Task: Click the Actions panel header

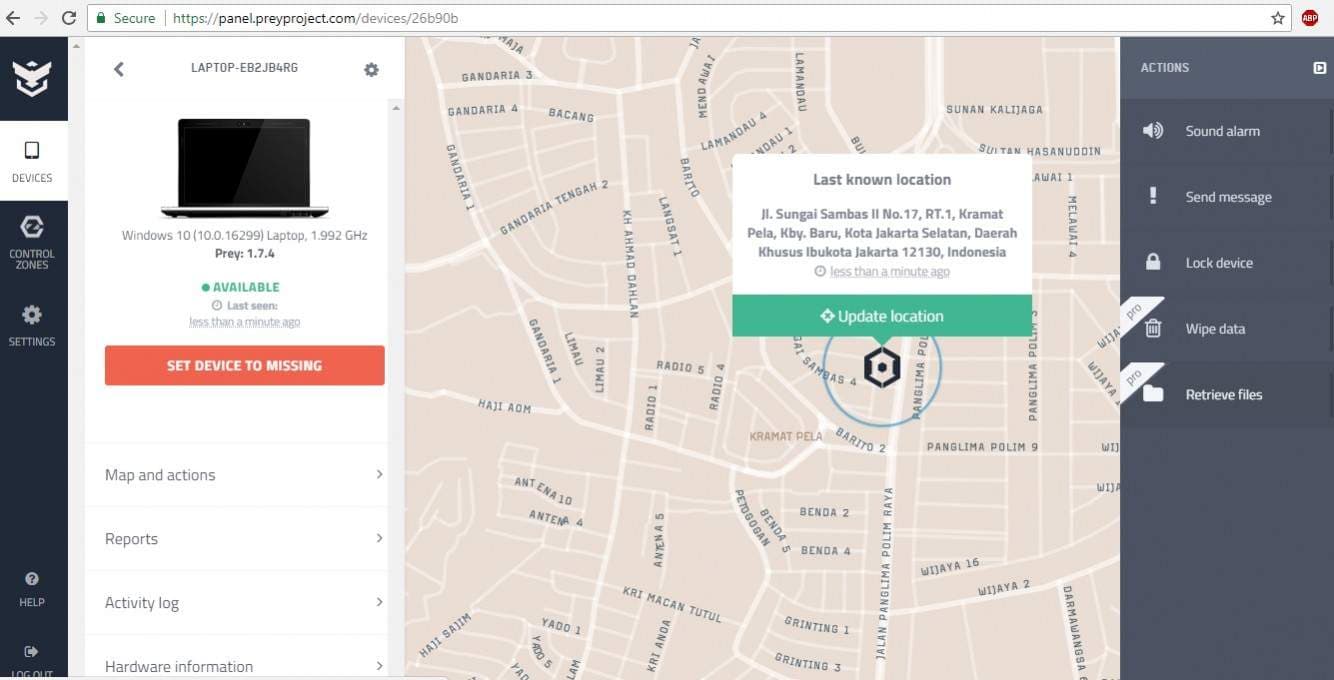Action: tap(1227, 68)
